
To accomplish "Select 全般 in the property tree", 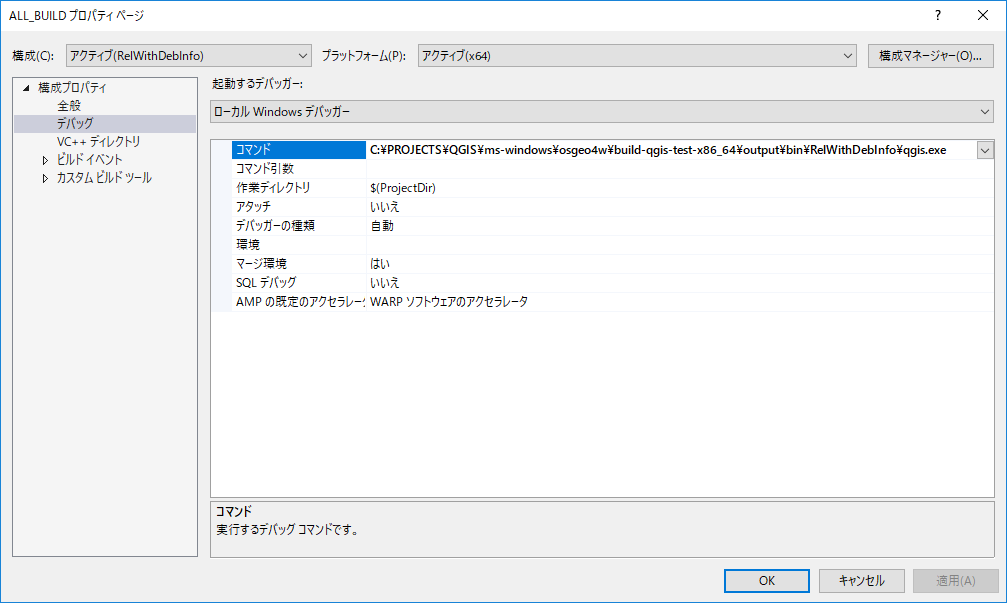I will pos(69,106).
